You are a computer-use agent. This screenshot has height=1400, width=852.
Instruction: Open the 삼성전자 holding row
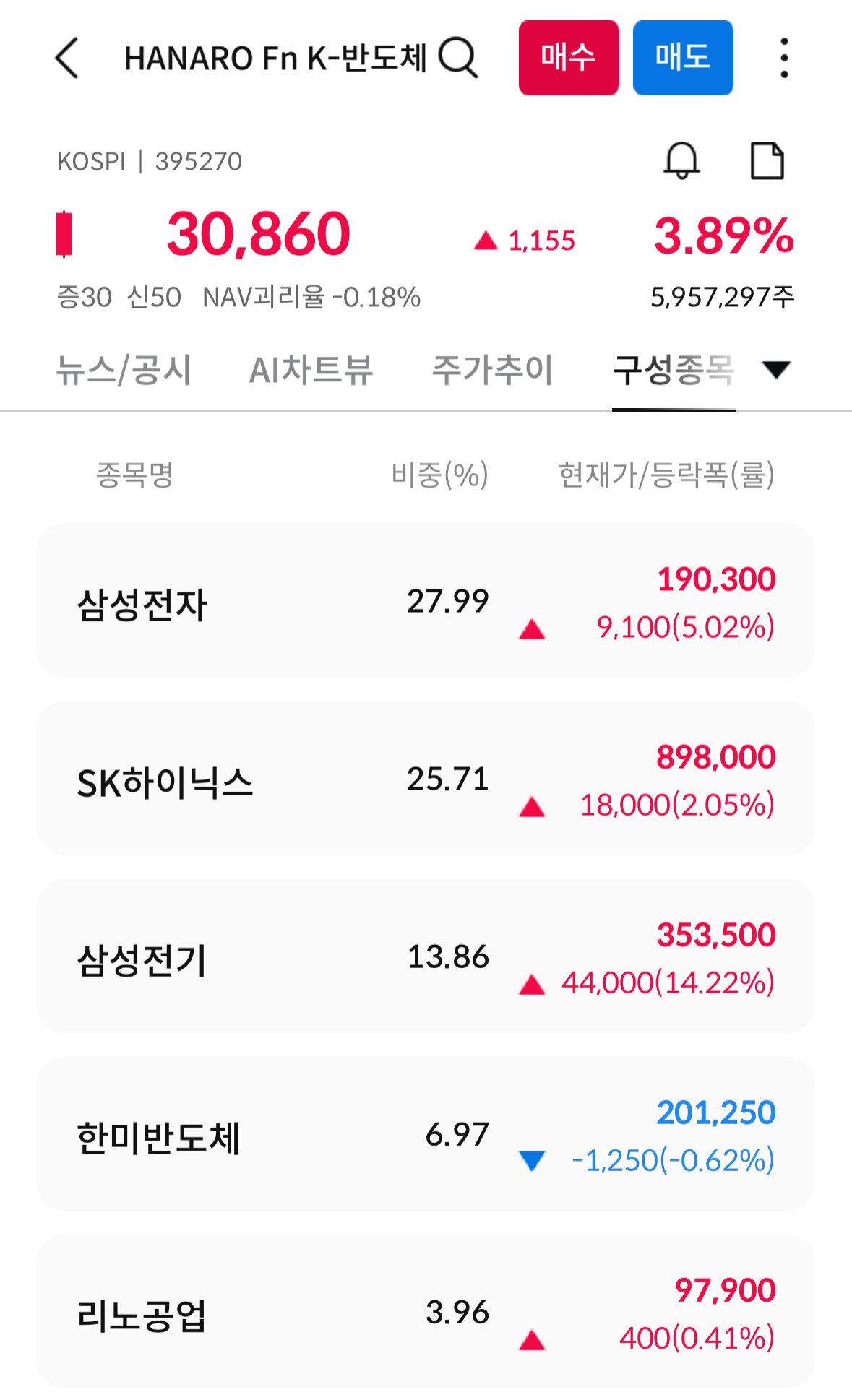426,601
